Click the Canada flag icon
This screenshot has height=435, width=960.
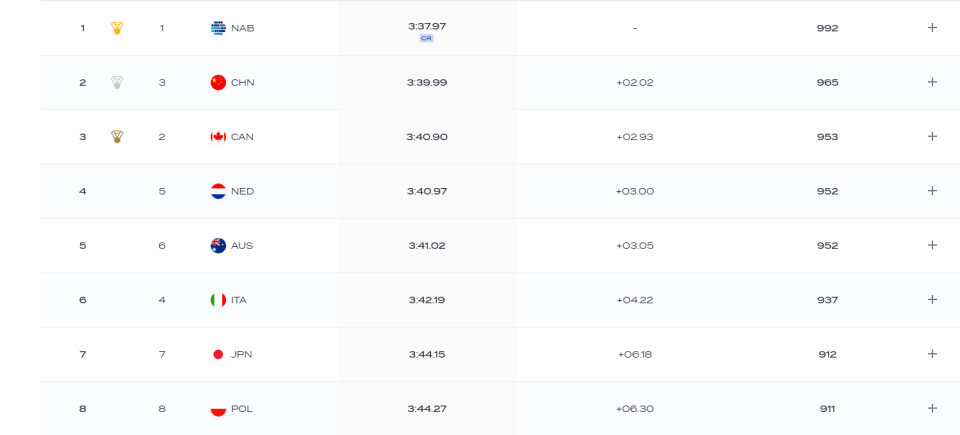[218, 137]
